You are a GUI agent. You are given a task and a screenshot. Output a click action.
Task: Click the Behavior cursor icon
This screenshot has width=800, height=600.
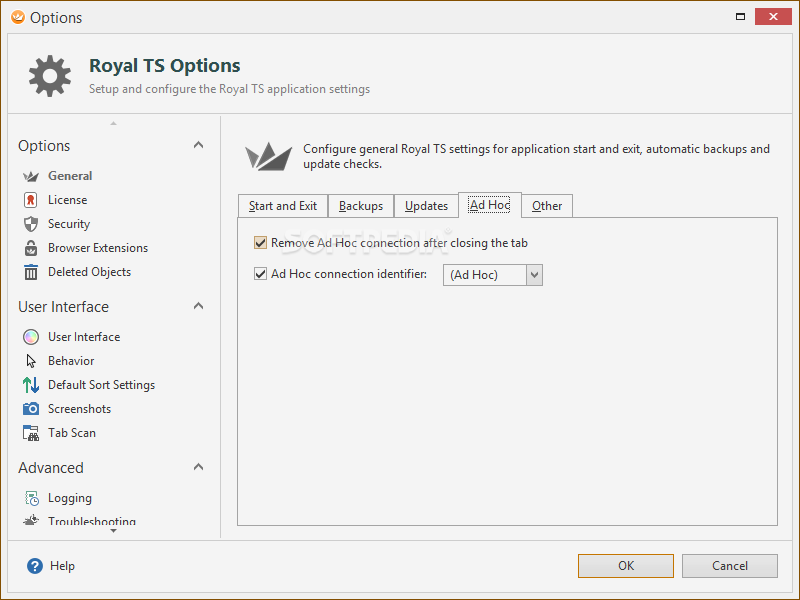(31, 361)
